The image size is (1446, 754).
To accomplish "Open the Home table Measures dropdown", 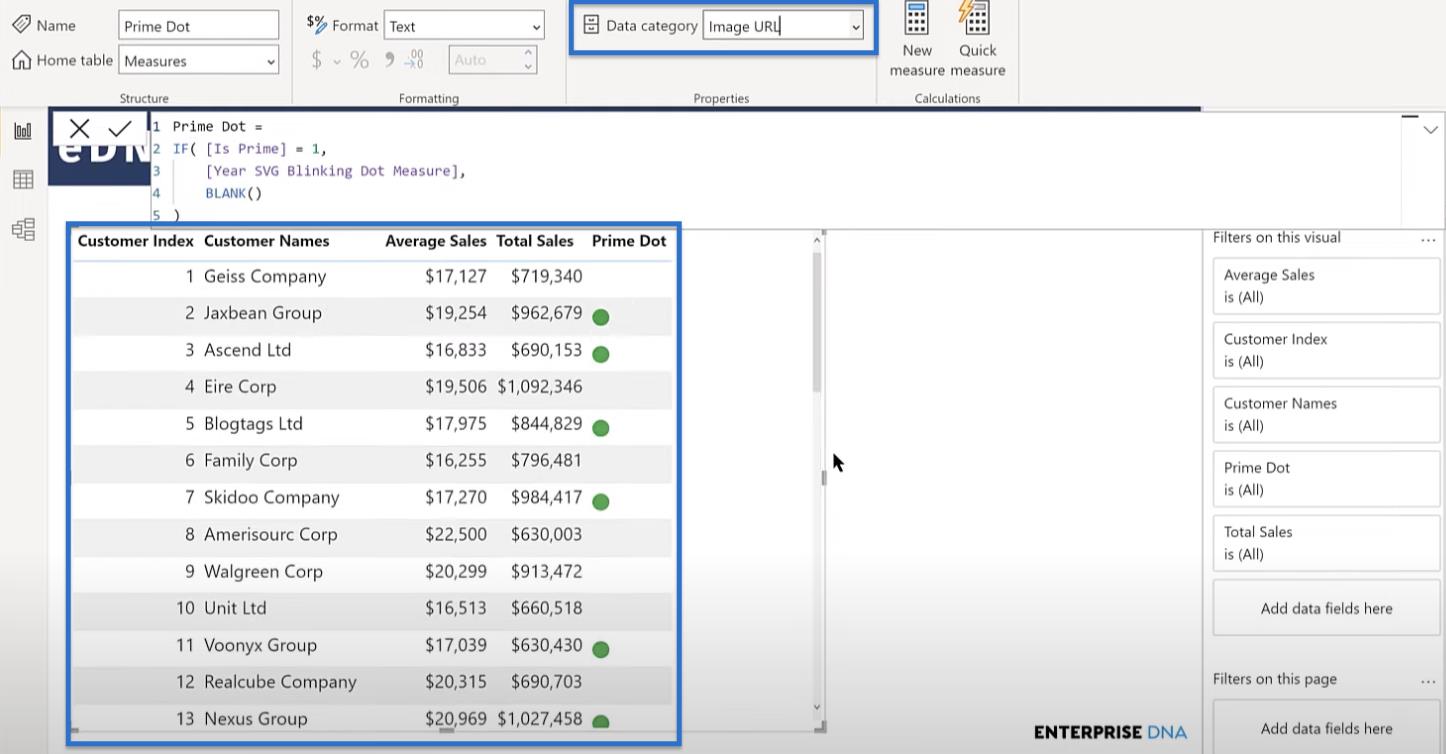I will (x=198, y=61).
